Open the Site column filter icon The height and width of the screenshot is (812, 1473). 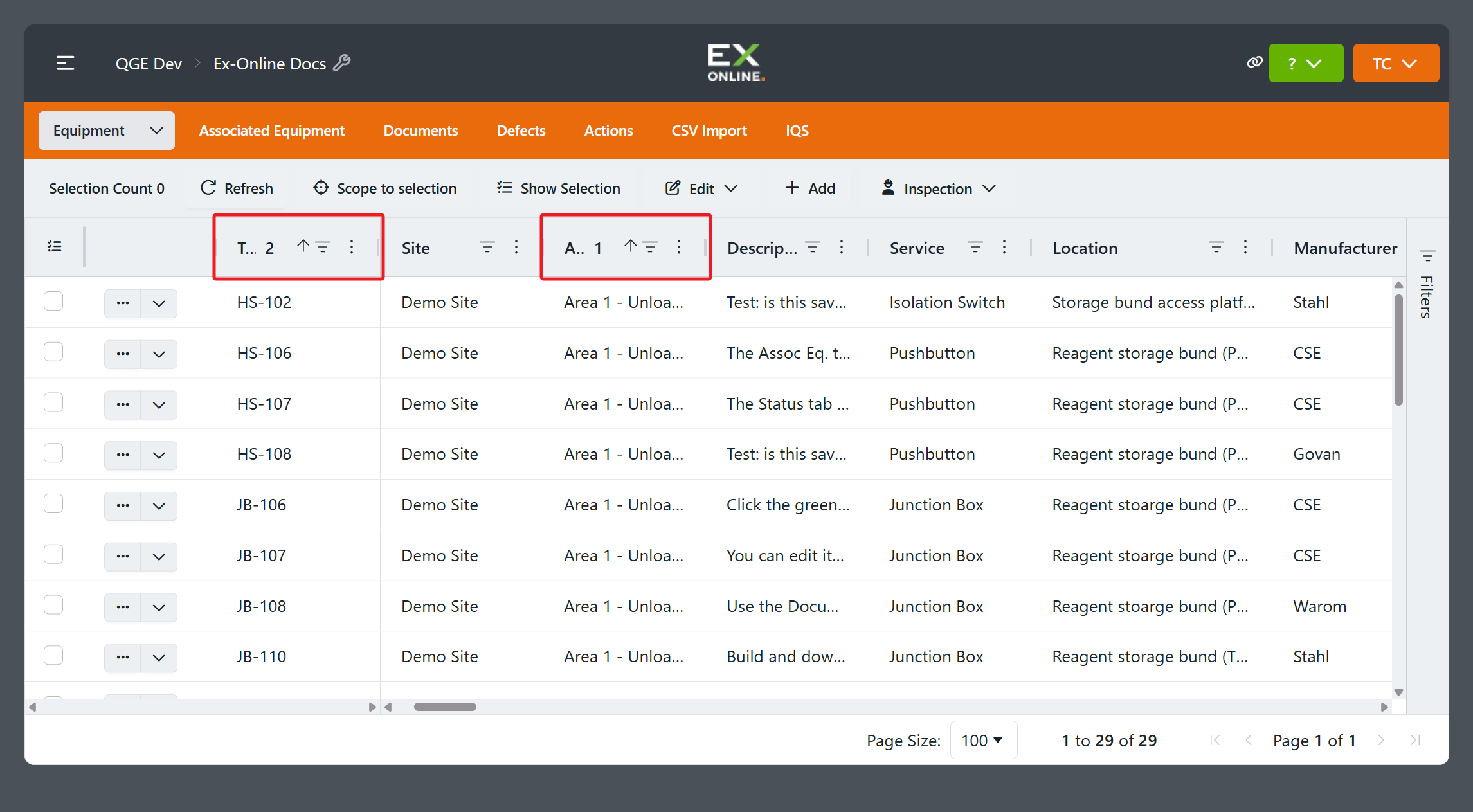[487, 247]
